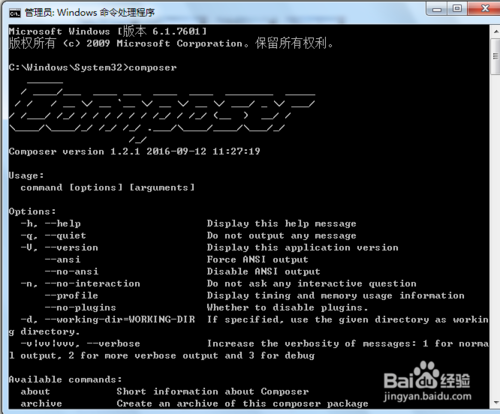Click 'Display this help message' description
Viewport: 500px width, 414px height.
[282, 224]
